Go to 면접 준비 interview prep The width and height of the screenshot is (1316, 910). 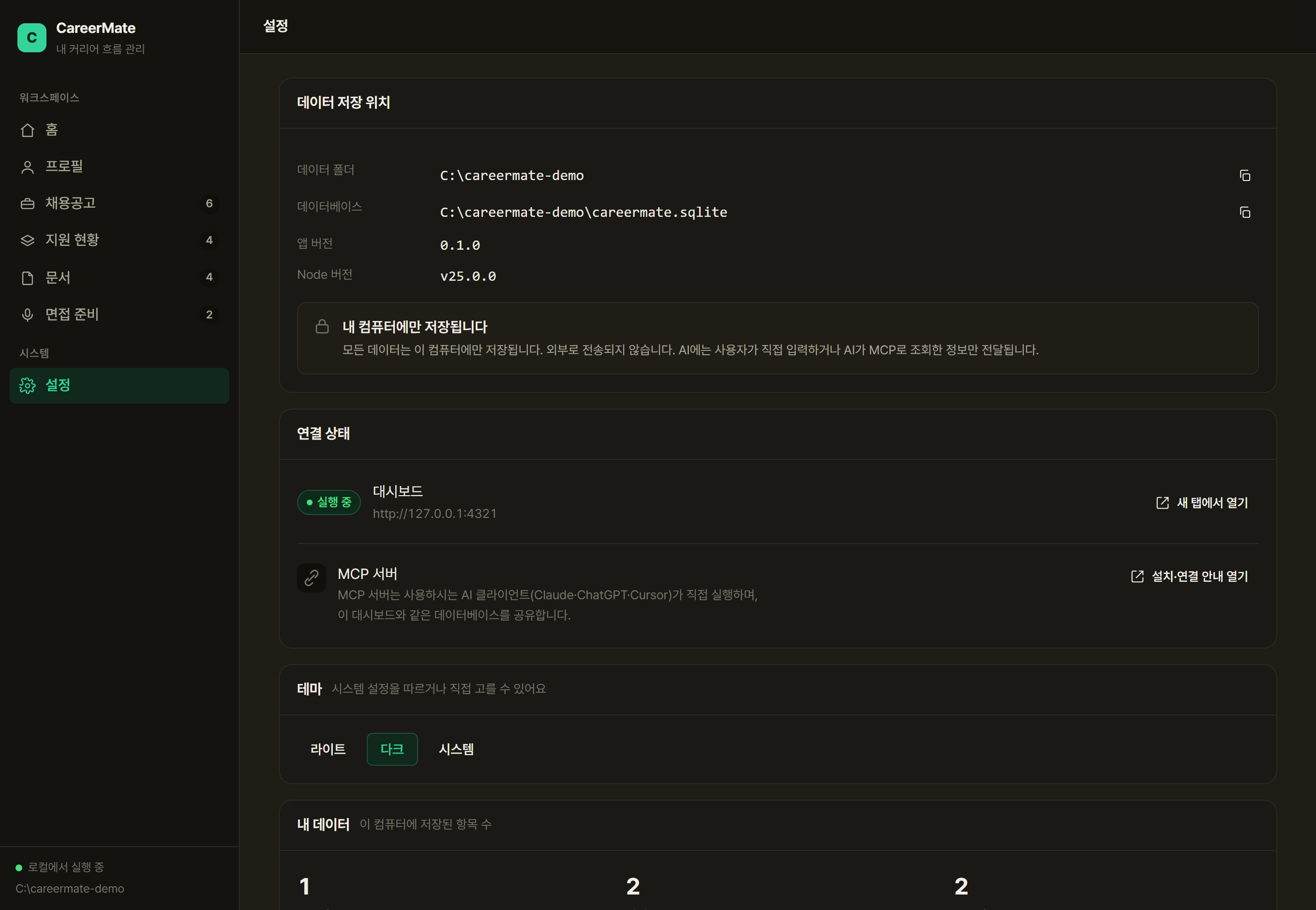point(119,315)
